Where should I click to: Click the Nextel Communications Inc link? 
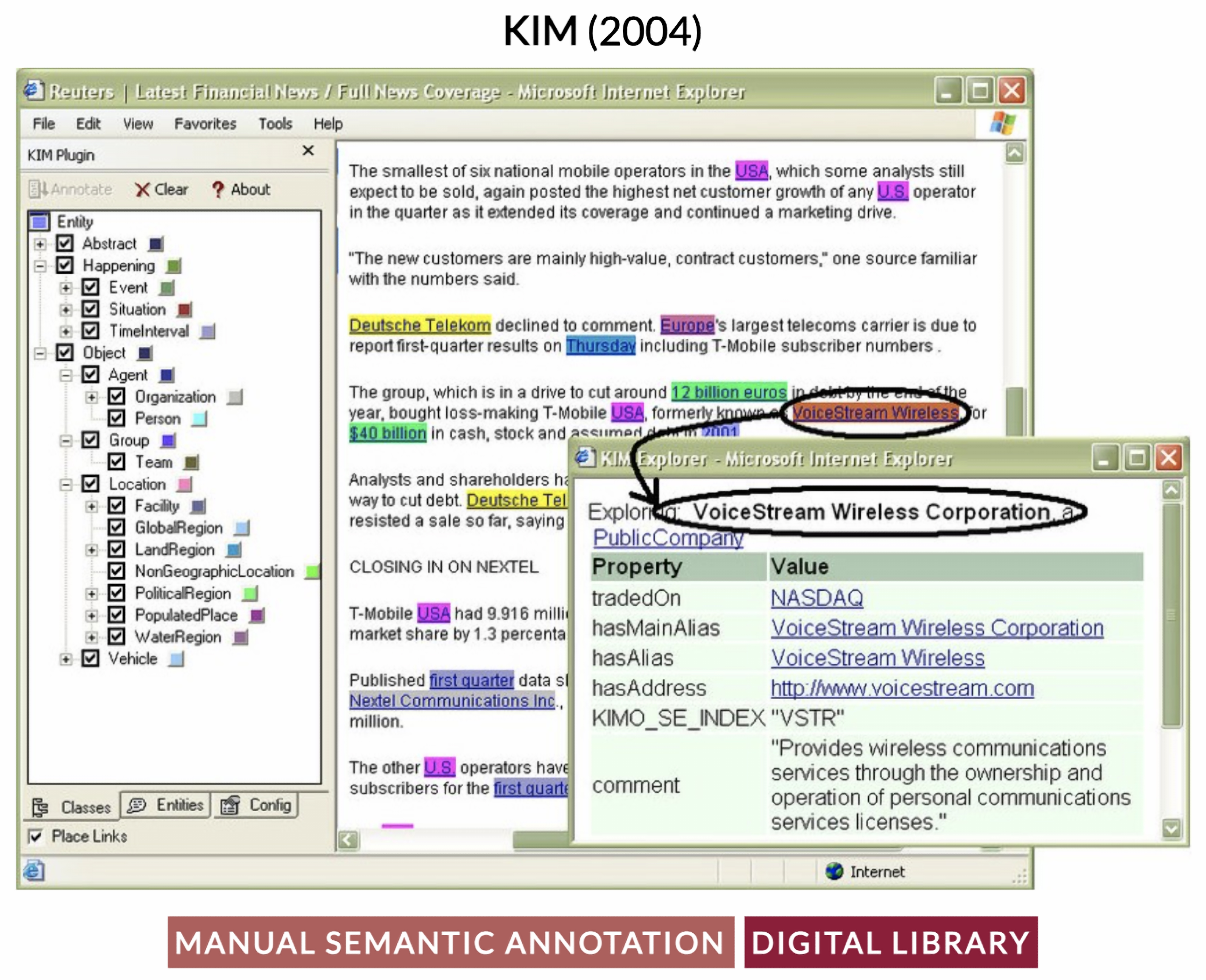452,700
